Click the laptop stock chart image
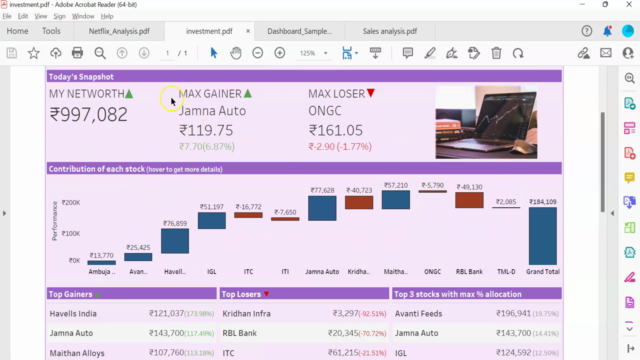This screenshot has width=640, height=360. (x=486, y=122)
